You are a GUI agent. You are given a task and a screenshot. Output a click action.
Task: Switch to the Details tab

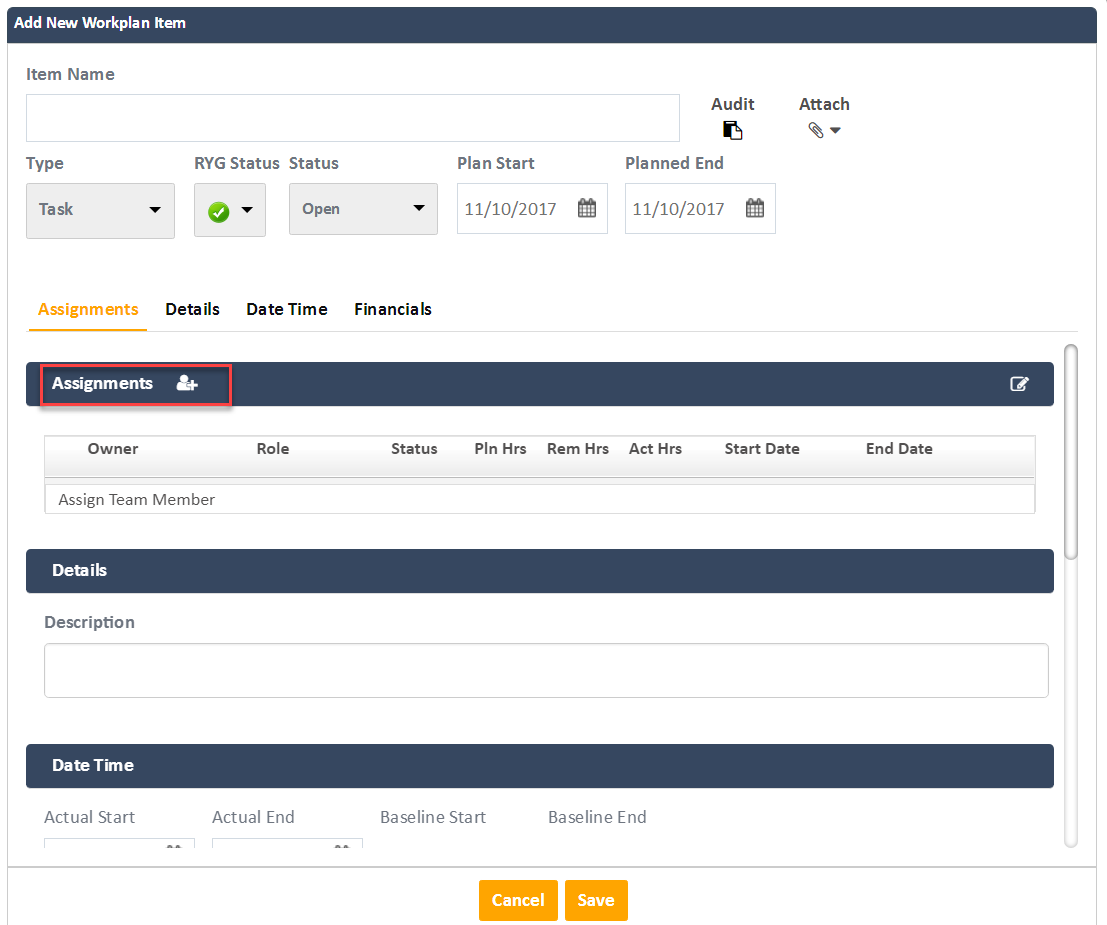(192, 309)
